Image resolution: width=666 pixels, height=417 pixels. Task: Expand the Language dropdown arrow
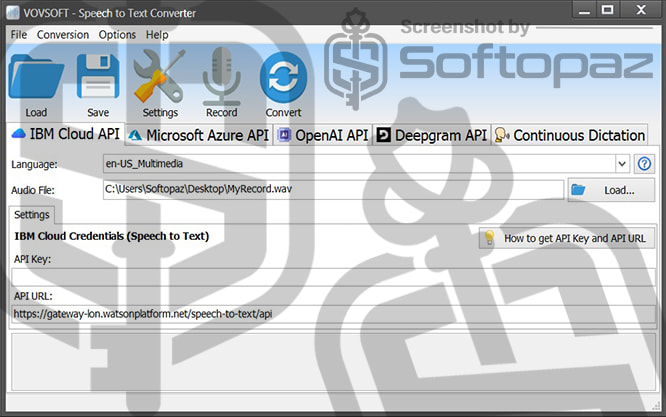[622, 164]
